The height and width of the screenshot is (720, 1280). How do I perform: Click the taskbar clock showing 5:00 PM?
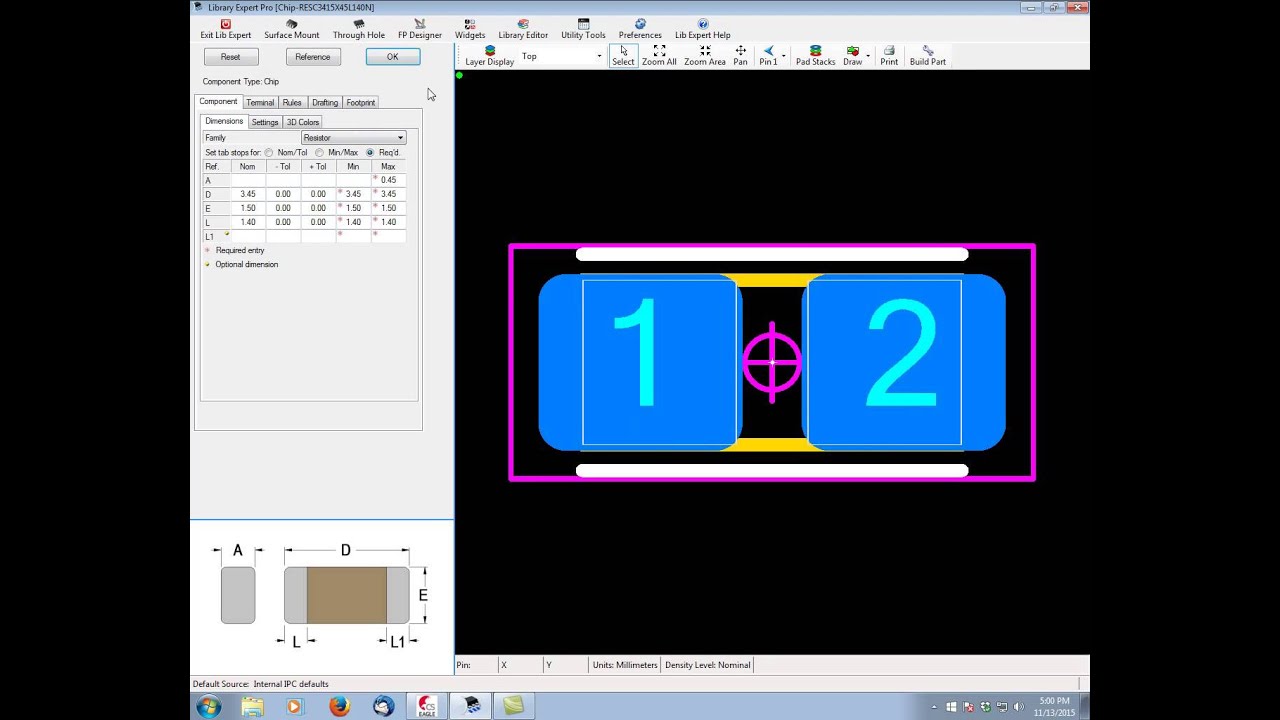(1055, 707)
